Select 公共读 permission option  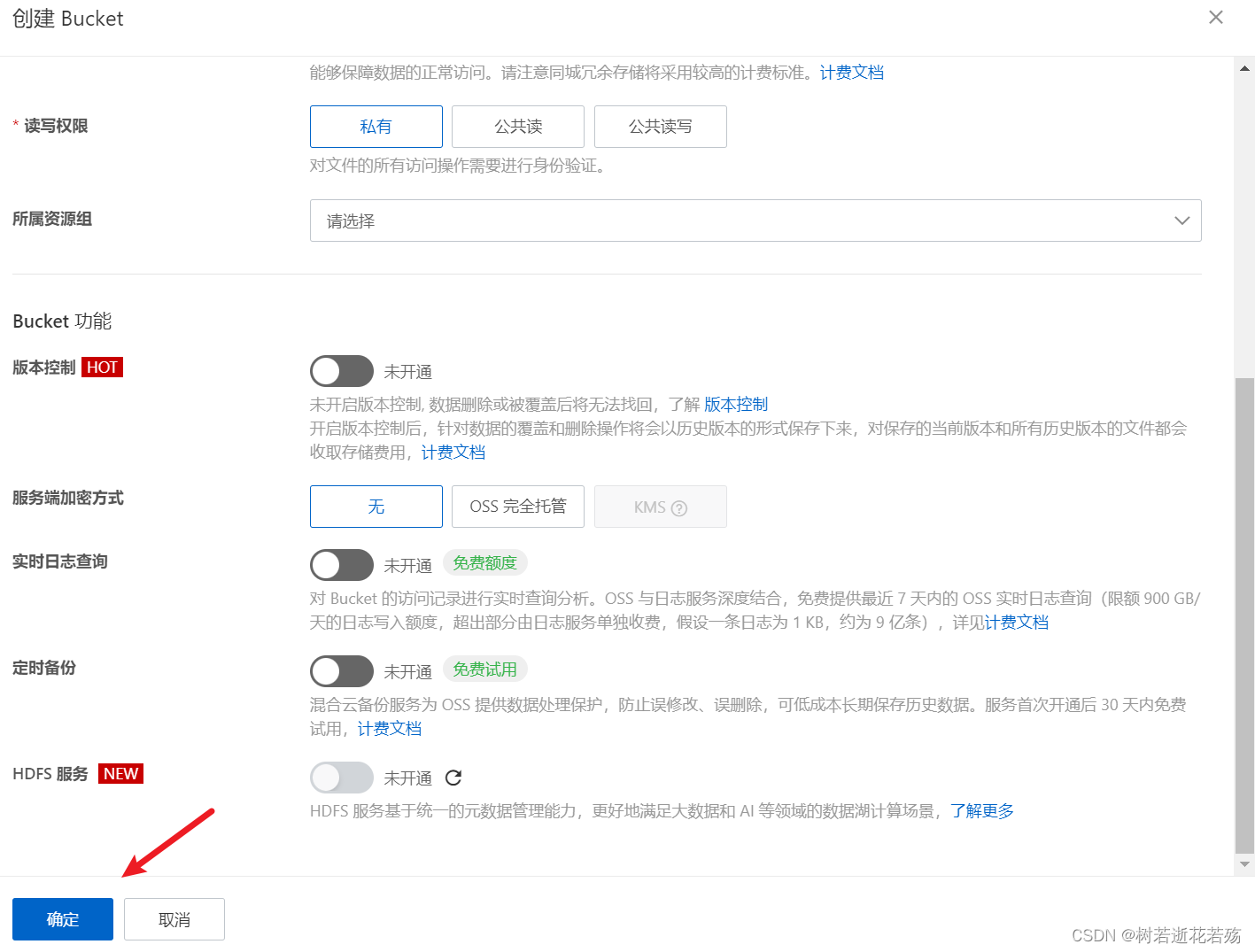[x=517, y=126]
